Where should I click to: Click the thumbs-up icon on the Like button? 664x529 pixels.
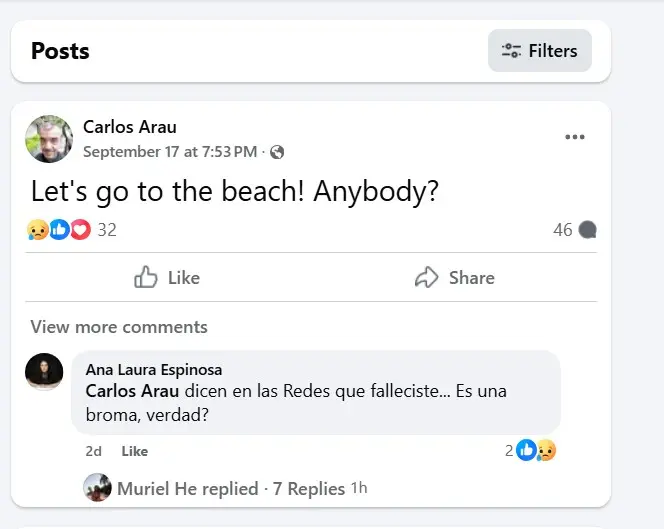tap(146, 277)
